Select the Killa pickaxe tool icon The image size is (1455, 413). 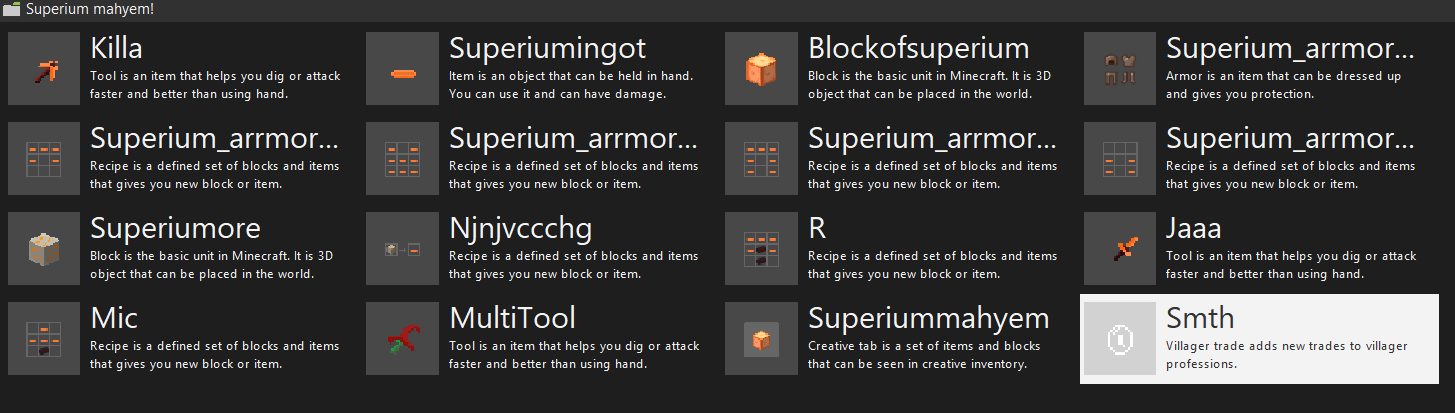coord(43,69)
